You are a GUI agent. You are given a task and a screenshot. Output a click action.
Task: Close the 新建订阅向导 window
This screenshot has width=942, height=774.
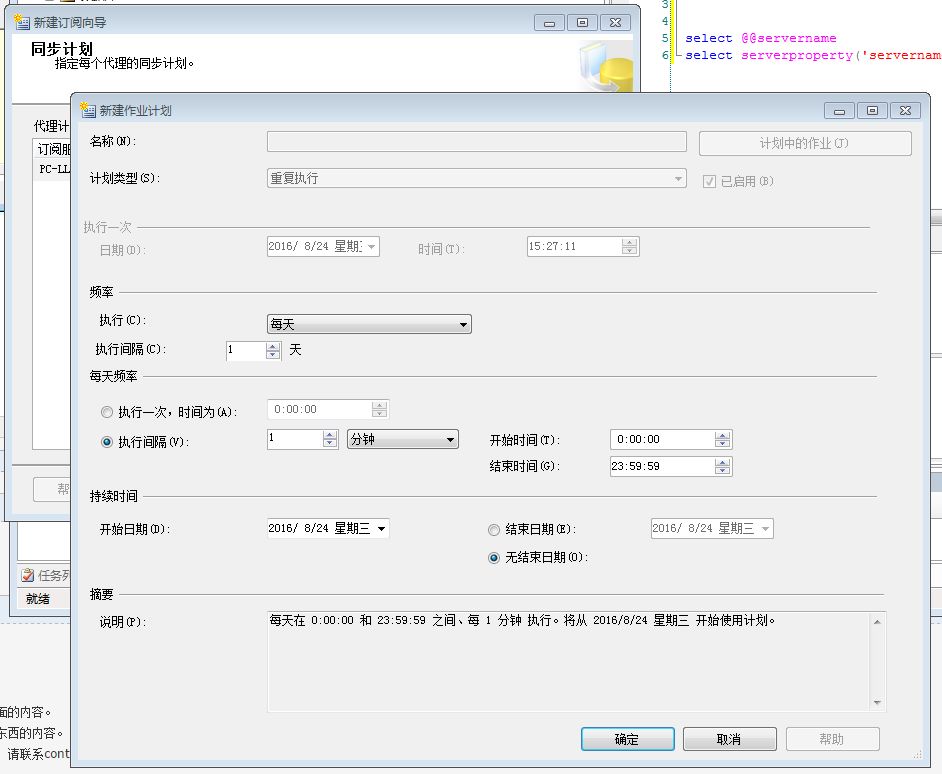615,23
